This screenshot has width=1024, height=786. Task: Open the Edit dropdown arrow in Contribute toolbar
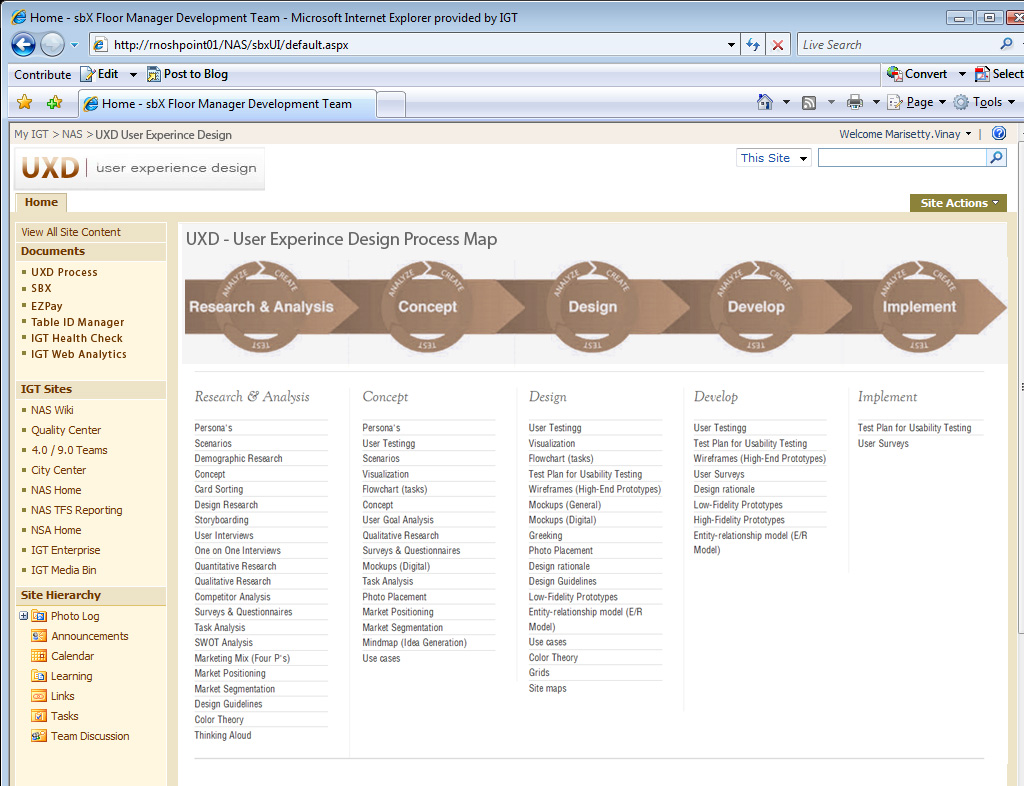point(133,74)
